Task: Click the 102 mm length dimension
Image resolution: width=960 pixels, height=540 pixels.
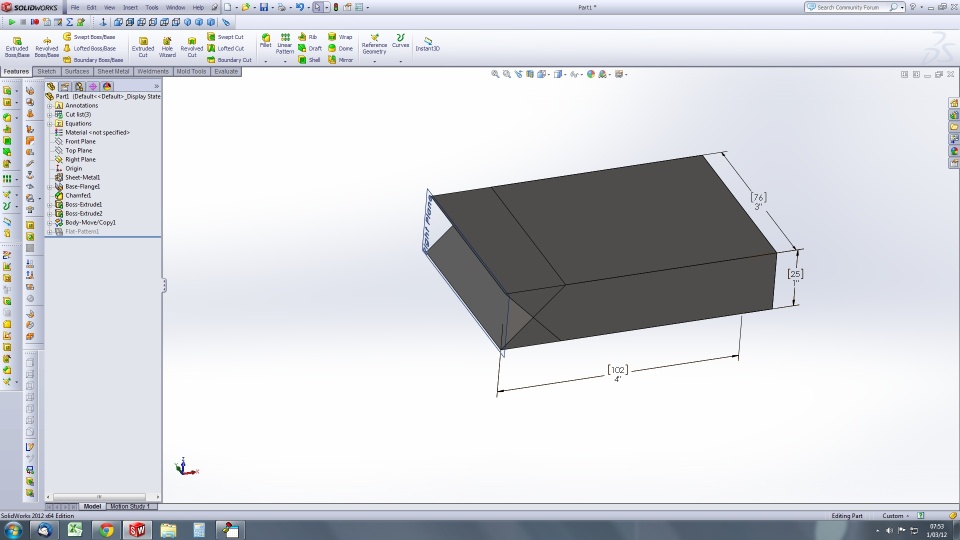Action: click(x=618, y=370)
